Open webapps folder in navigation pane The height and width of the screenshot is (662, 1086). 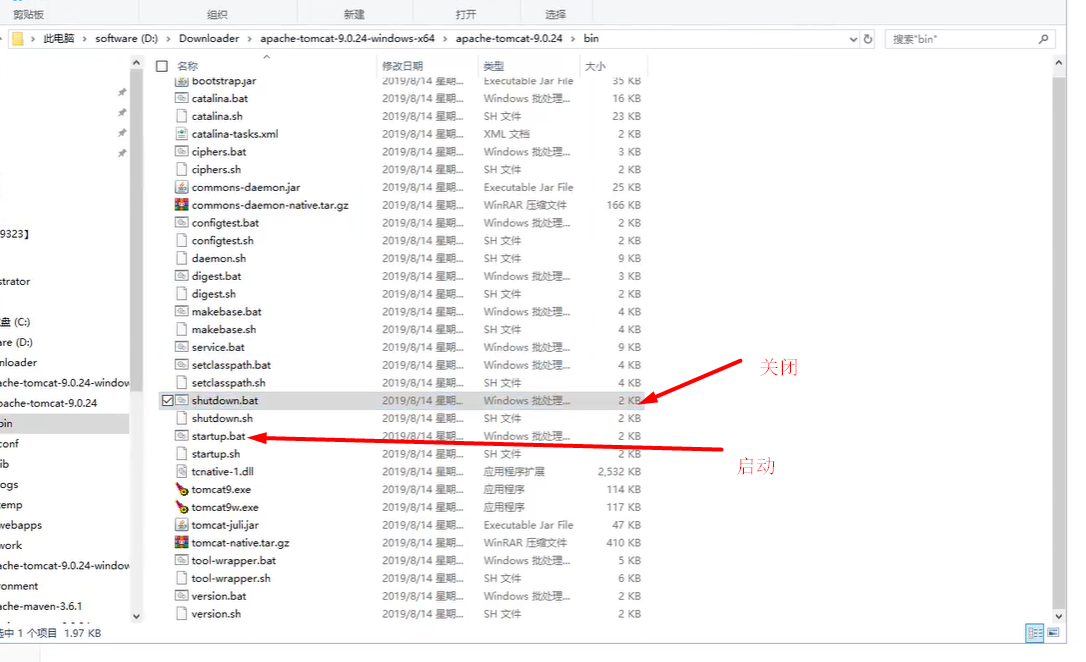pos(21,526)
